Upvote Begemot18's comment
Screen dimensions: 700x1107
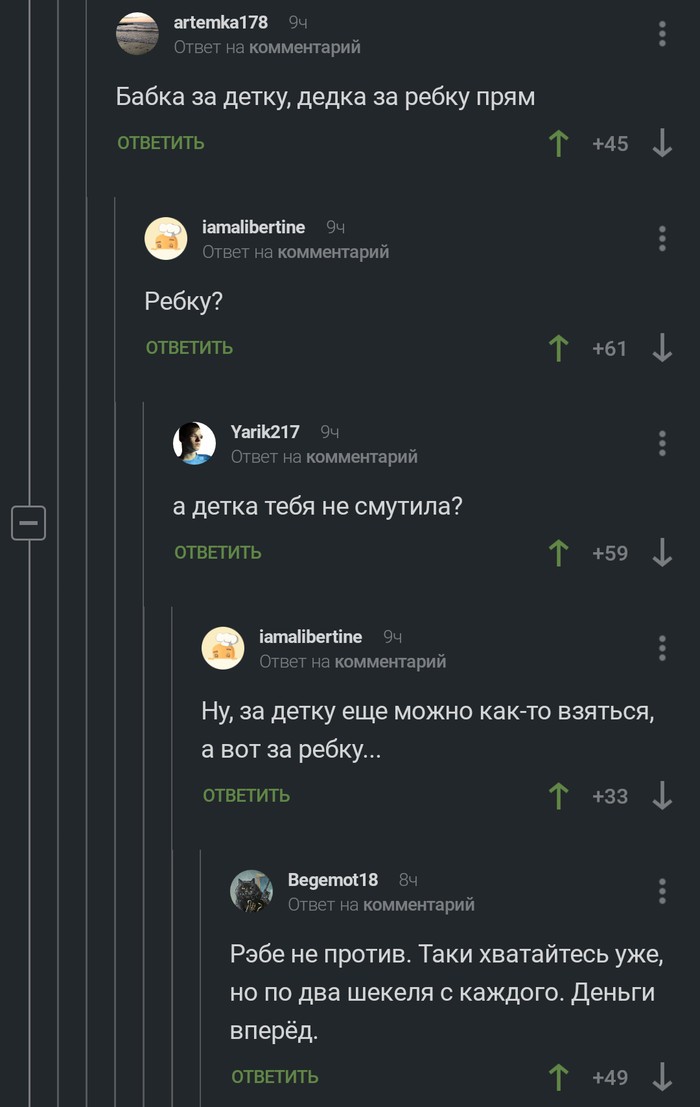click(559, 1077)
